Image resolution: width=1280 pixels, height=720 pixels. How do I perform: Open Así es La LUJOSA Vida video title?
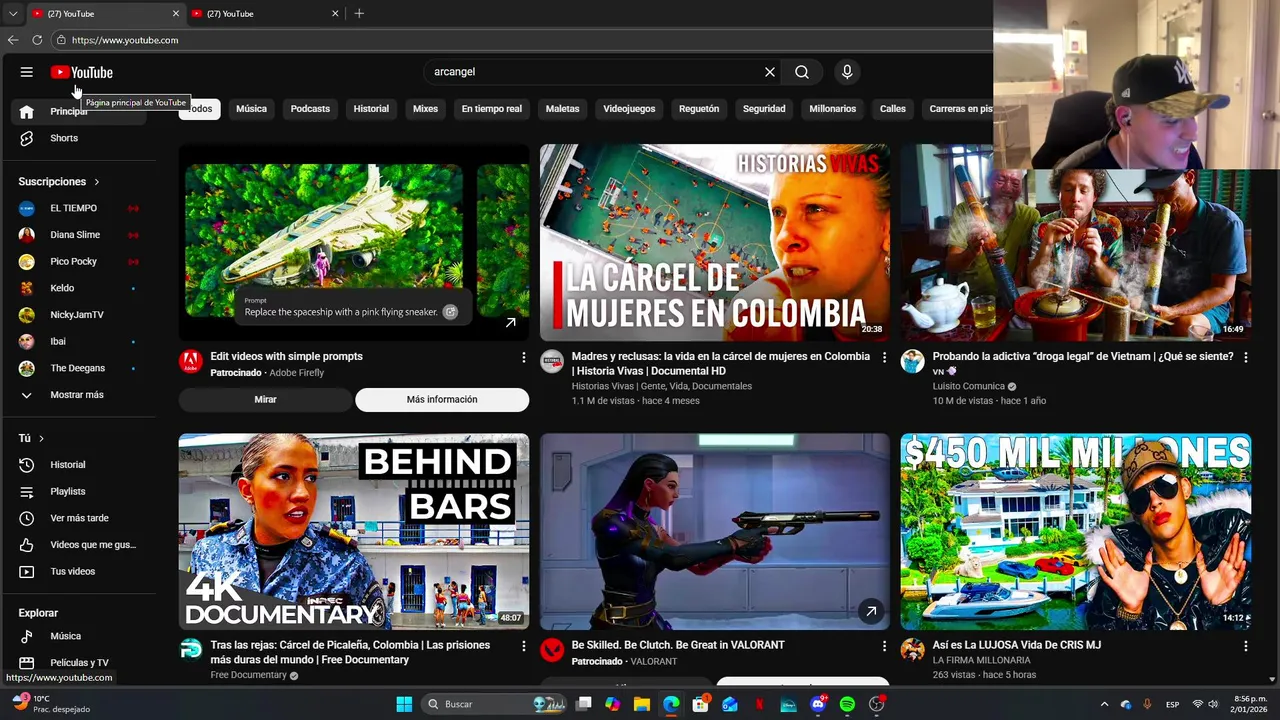coord(1016,645)
